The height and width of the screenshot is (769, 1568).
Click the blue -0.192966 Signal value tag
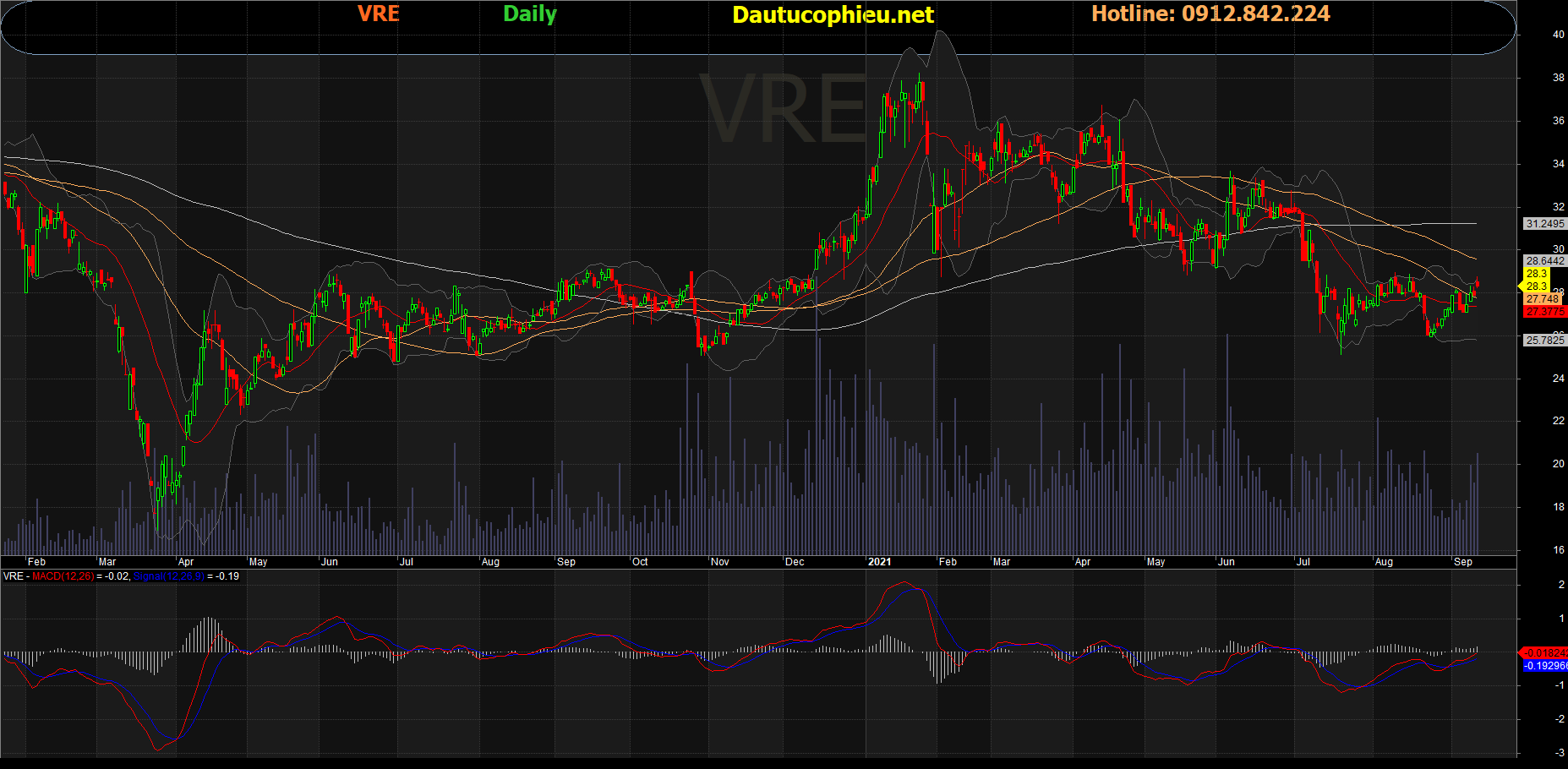click(1545, 666)
